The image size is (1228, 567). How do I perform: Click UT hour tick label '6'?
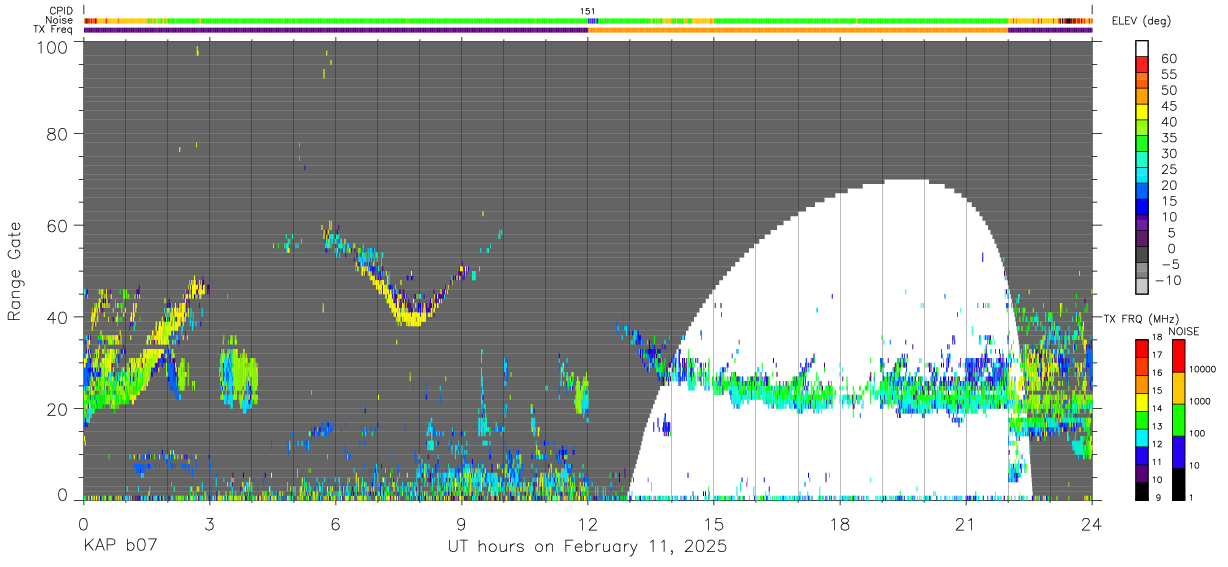pos(335,523)
